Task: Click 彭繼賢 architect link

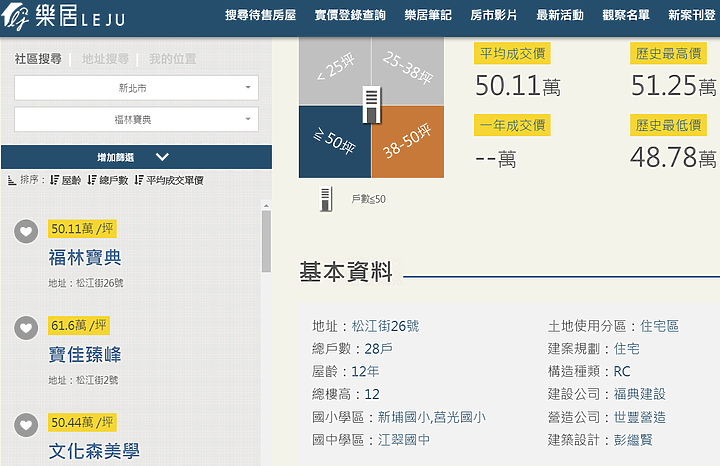Action: tap(633, 440)
